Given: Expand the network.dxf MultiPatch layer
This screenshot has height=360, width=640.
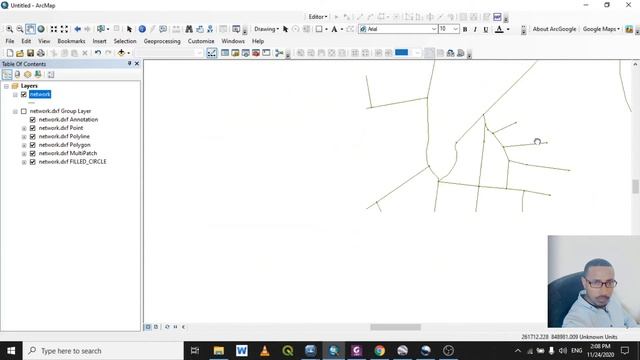Looking at the screenshot, I should pyautogui.click(x=24, y=154).
